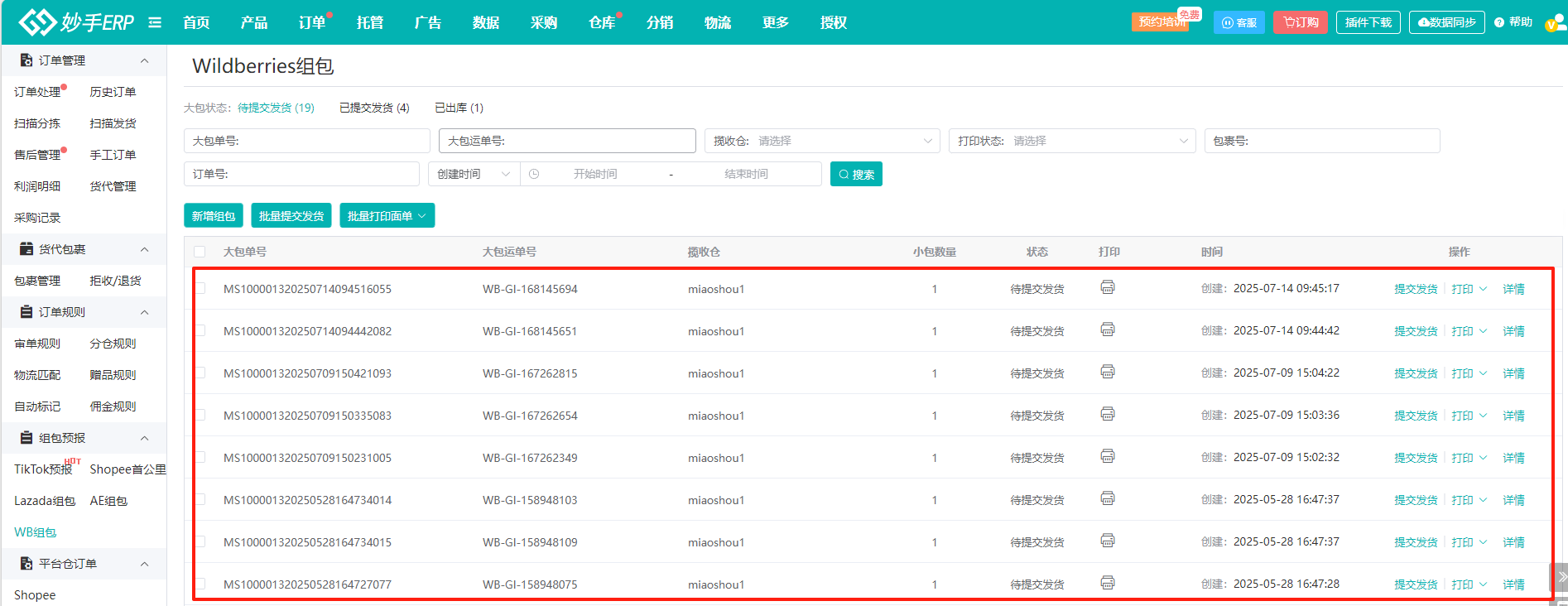Click the 订单管理 sidebar section icon
Screen dimensions: 1568x606
tap(26, 60)
